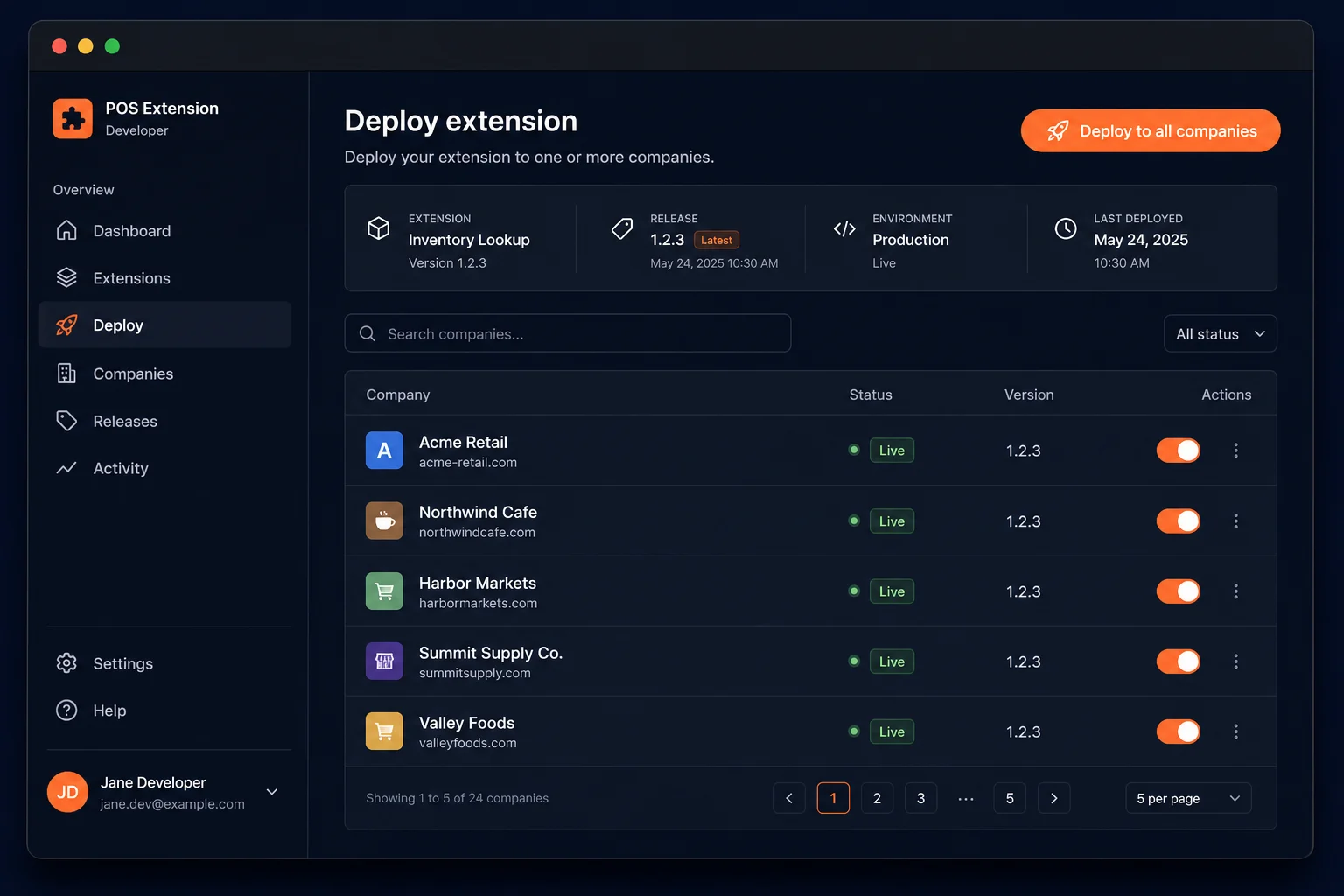This screenshot has height=896, width=1344.
Task: Click the Dashboard home icon
Action: [x=66, y=230]
